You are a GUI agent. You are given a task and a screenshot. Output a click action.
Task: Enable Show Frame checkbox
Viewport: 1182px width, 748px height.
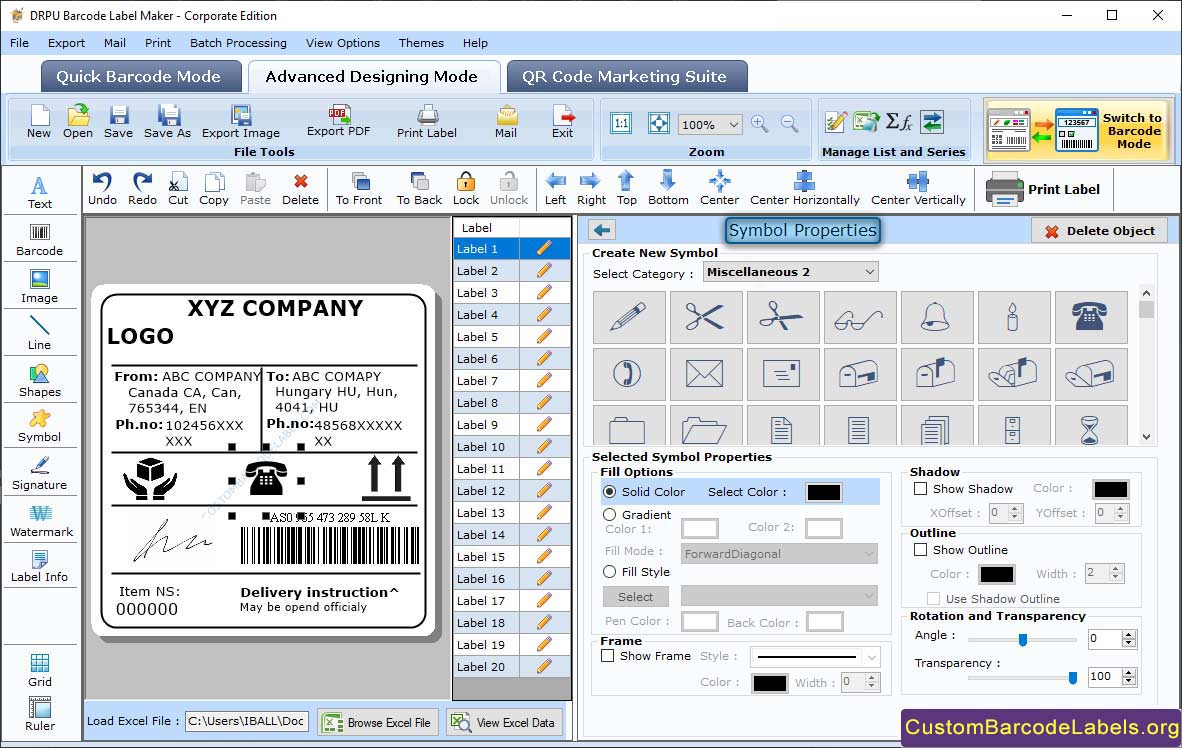coord(608,656)
